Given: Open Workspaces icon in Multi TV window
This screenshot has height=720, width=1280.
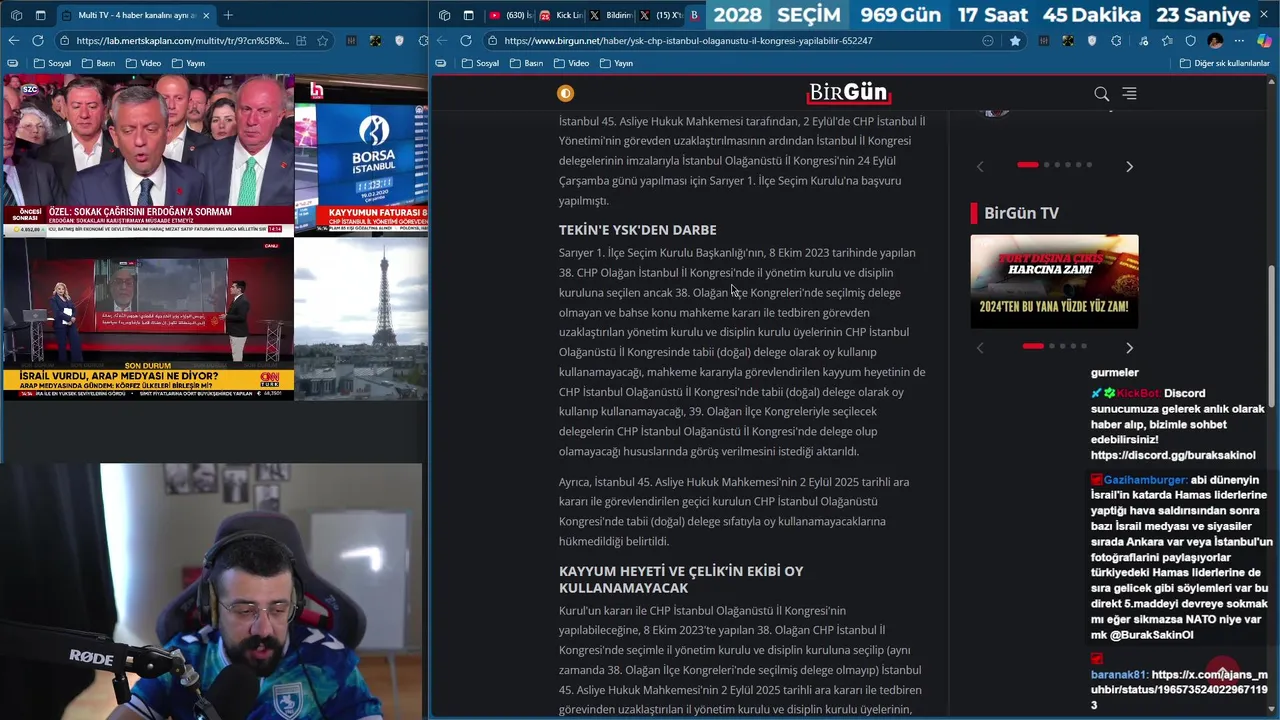Looking at the screenshot, I should pyautogui.click(x=16, y=15).
